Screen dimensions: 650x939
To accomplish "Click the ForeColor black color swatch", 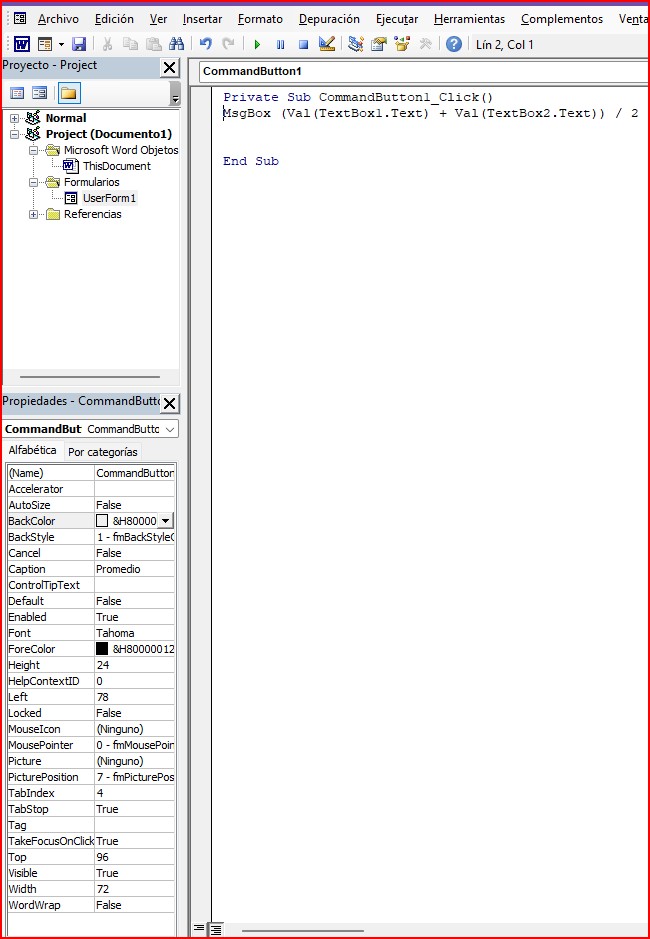I will tap(102, 649).
